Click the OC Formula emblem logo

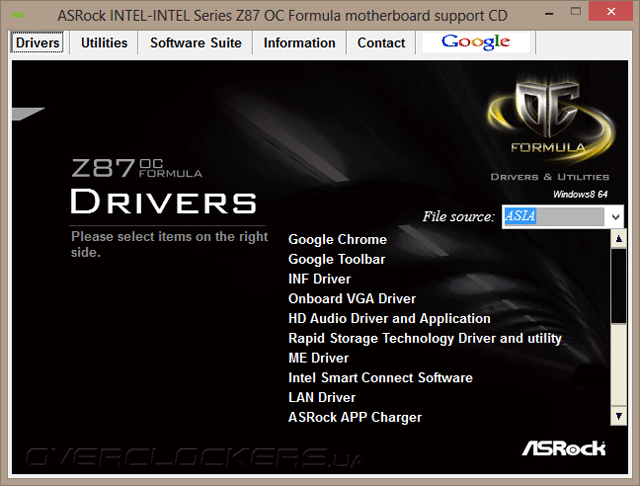[x=550, y=118]
